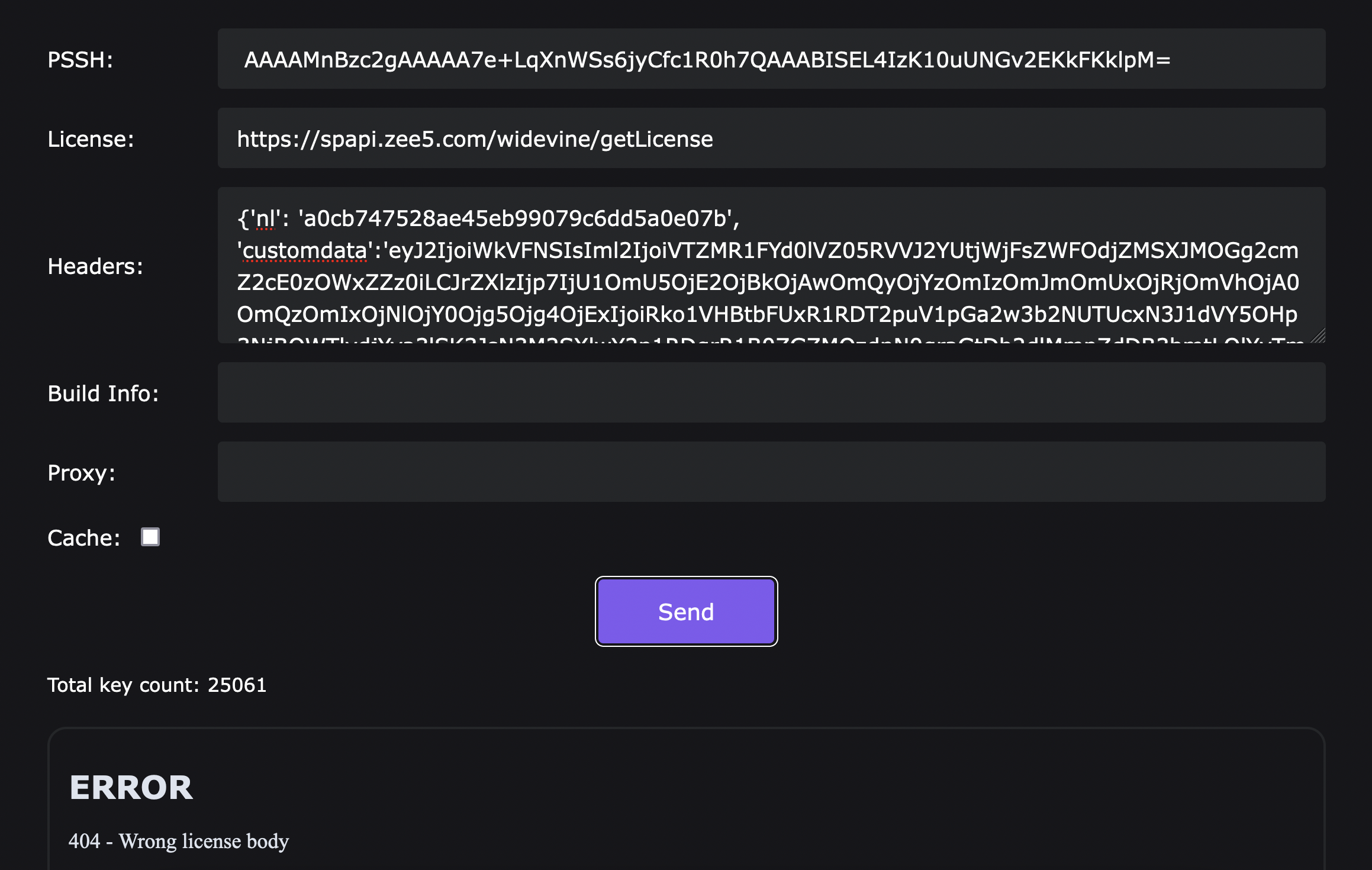1372x870 pixels.
Task: Click the Cache: label text
Action: (x=83, y=538)
